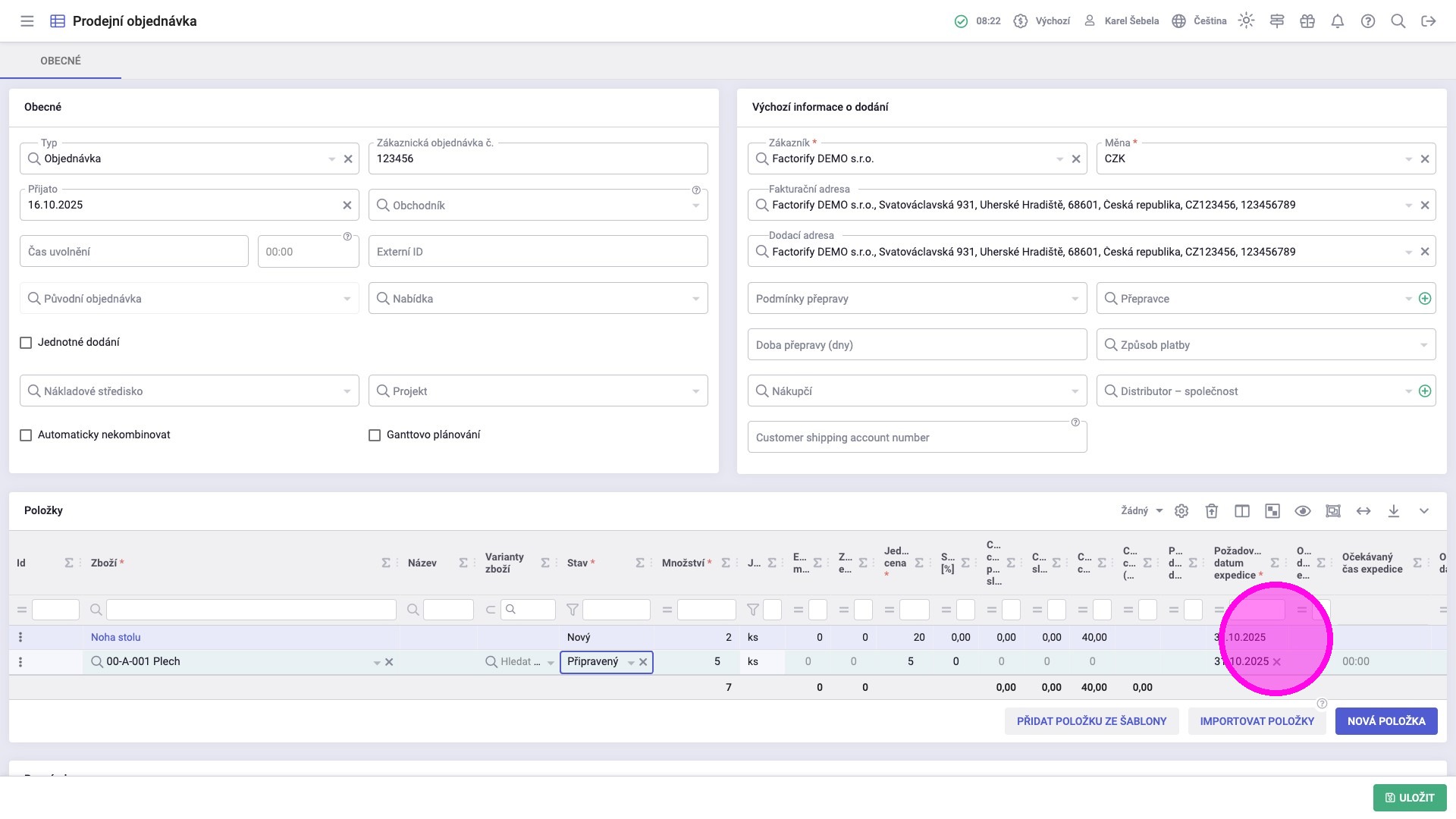Click the gift icon in top bar
Screen dimensions: 1456x819
pyautogui.click(x=1307, y=21)
